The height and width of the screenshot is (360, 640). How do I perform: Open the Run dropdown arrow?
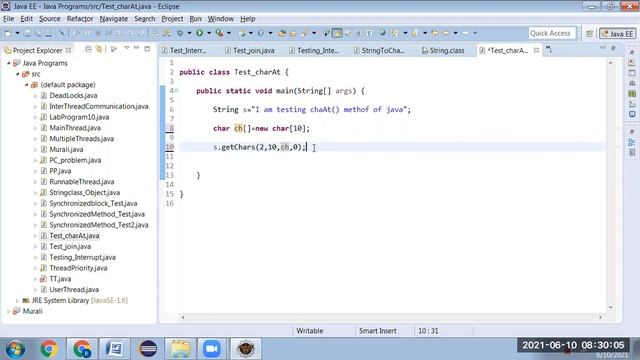click(209, 33)
